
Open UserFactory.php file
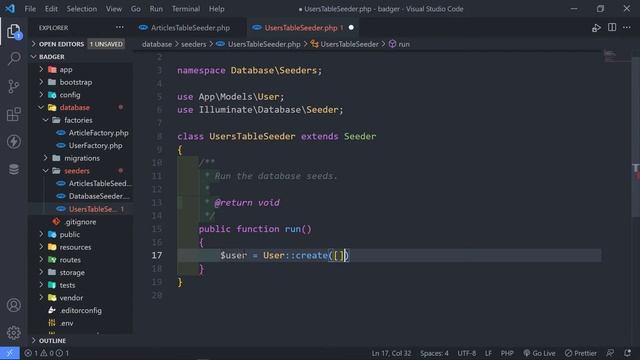(96, 145)
